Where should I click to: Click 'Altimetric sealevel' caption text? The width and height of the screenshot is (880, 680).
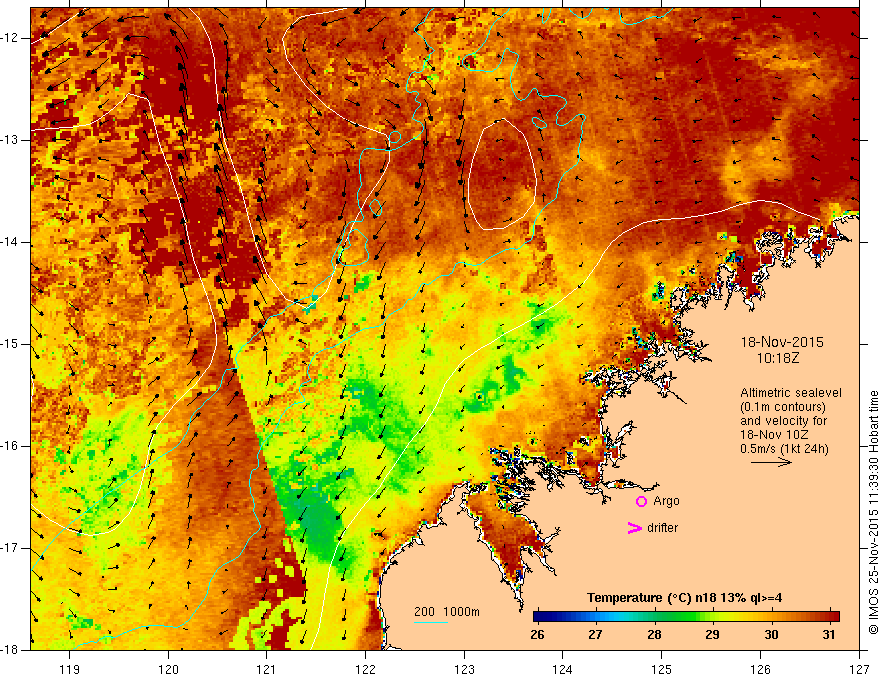point(791,393)
